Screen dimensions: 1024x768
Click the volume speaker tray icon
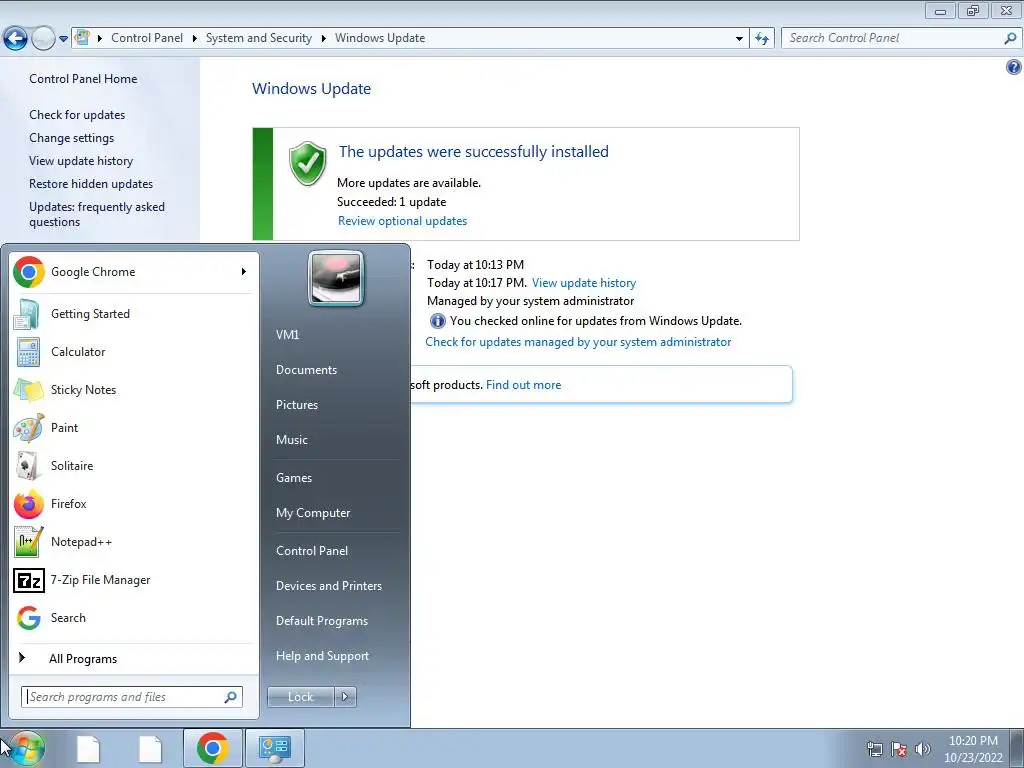[x=923, y=749]
